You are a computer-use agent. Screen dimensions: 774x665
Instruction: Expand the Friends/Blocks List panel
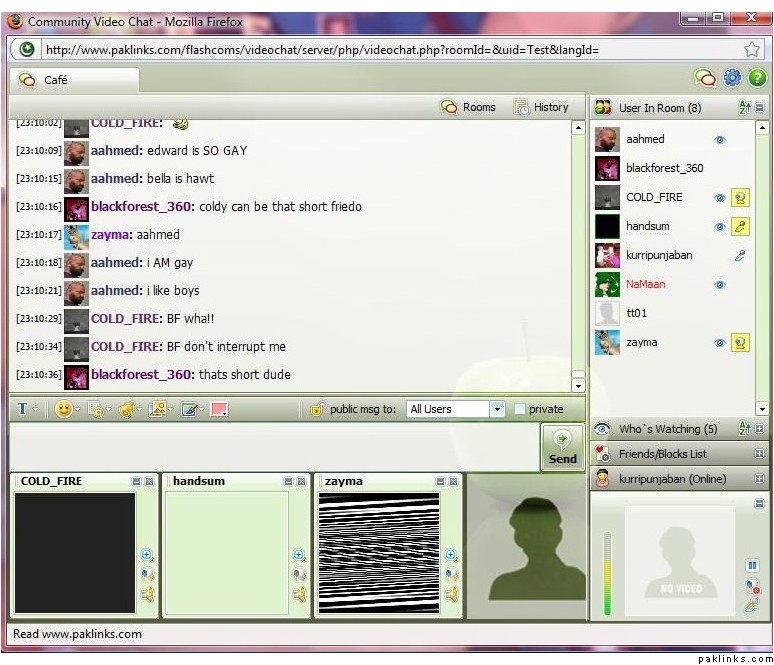(x=760, y=454)
